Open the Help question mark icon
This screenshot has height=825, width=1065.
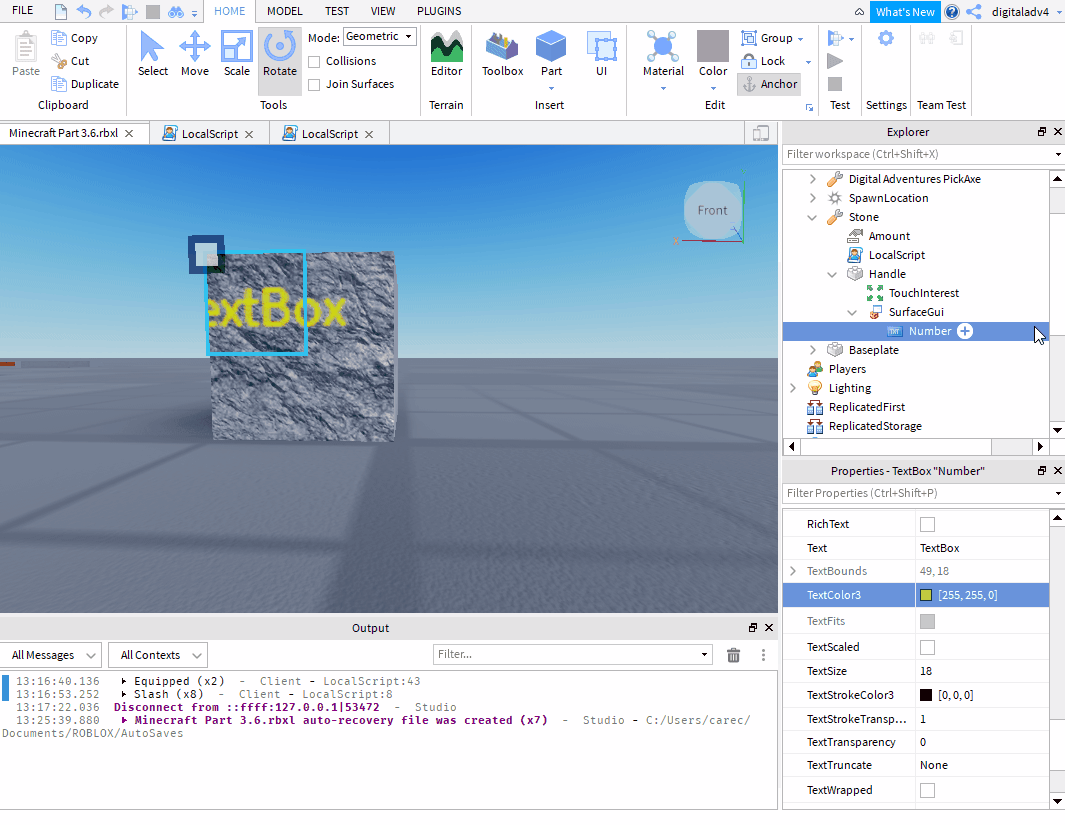(x=952, y=12)
